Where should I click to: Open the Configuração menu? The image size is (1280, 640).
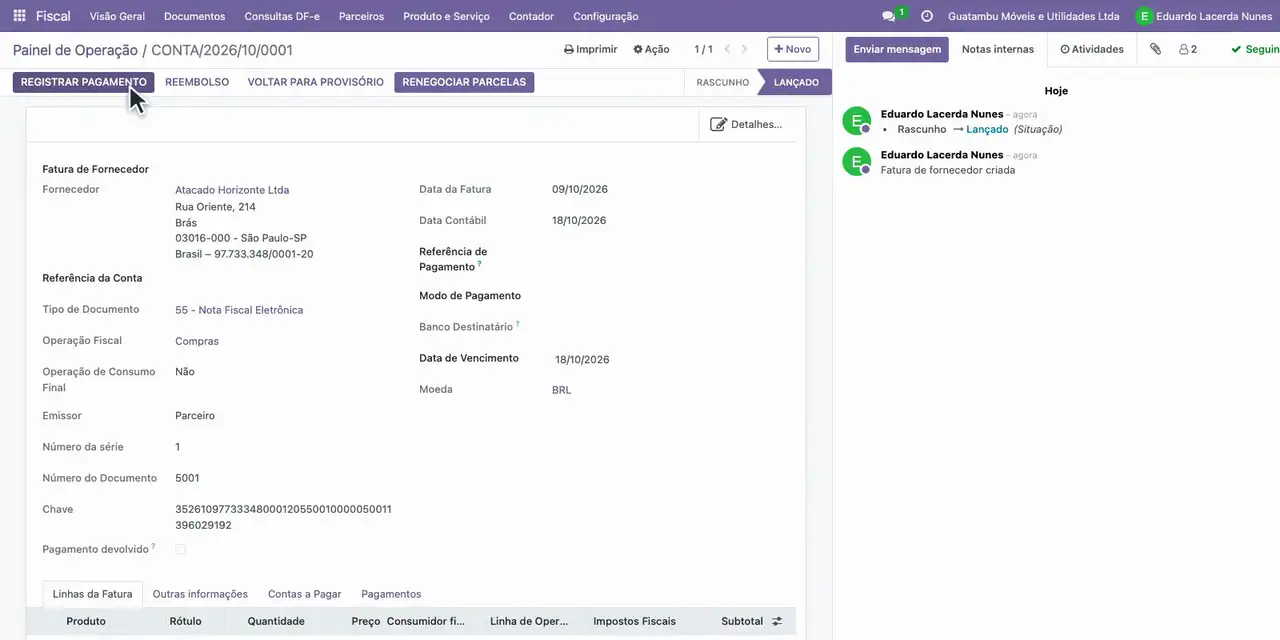click(606, 16)
